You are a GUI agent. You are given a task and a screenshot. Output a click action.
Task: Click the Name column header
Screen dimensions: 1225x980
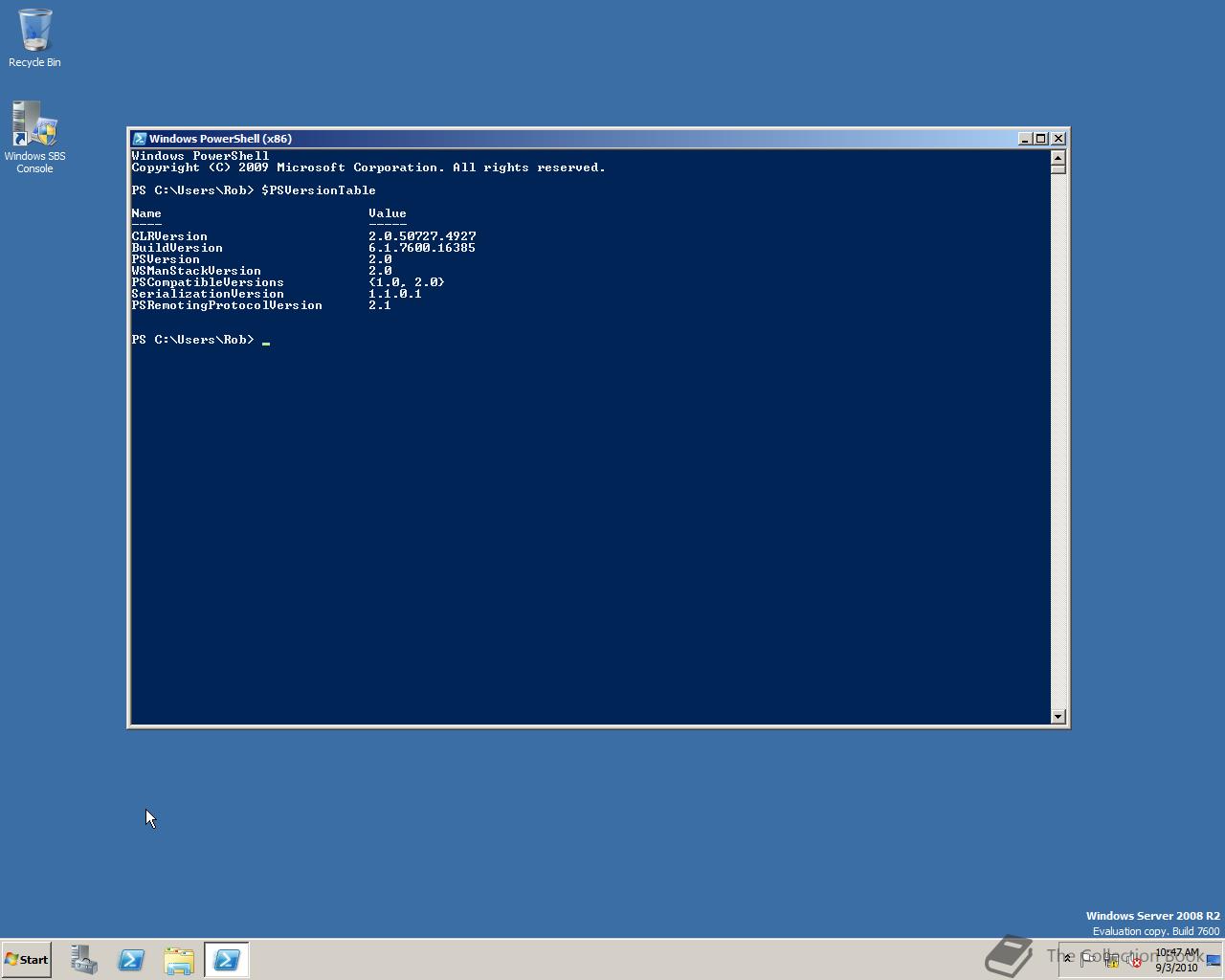pos(146,213)
